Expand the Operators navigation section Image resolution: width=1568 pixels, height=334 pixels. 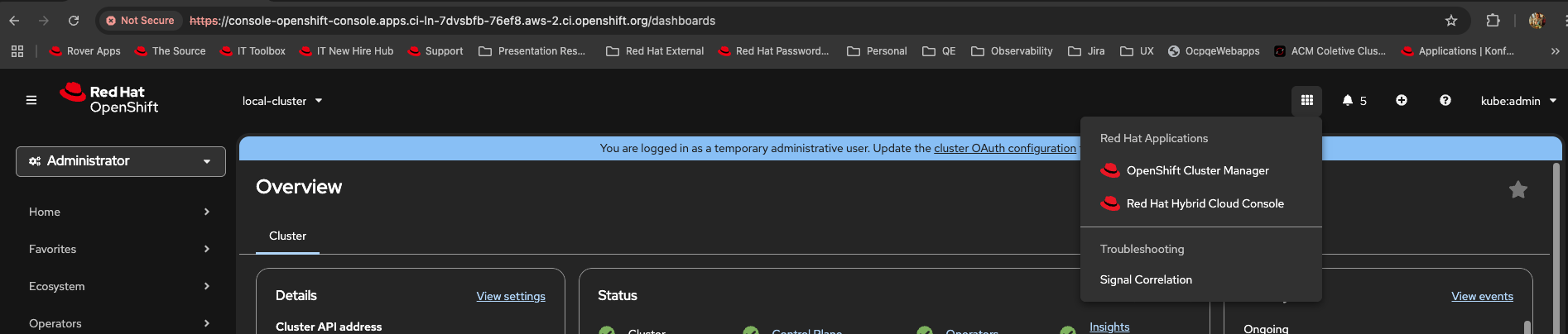119,323
